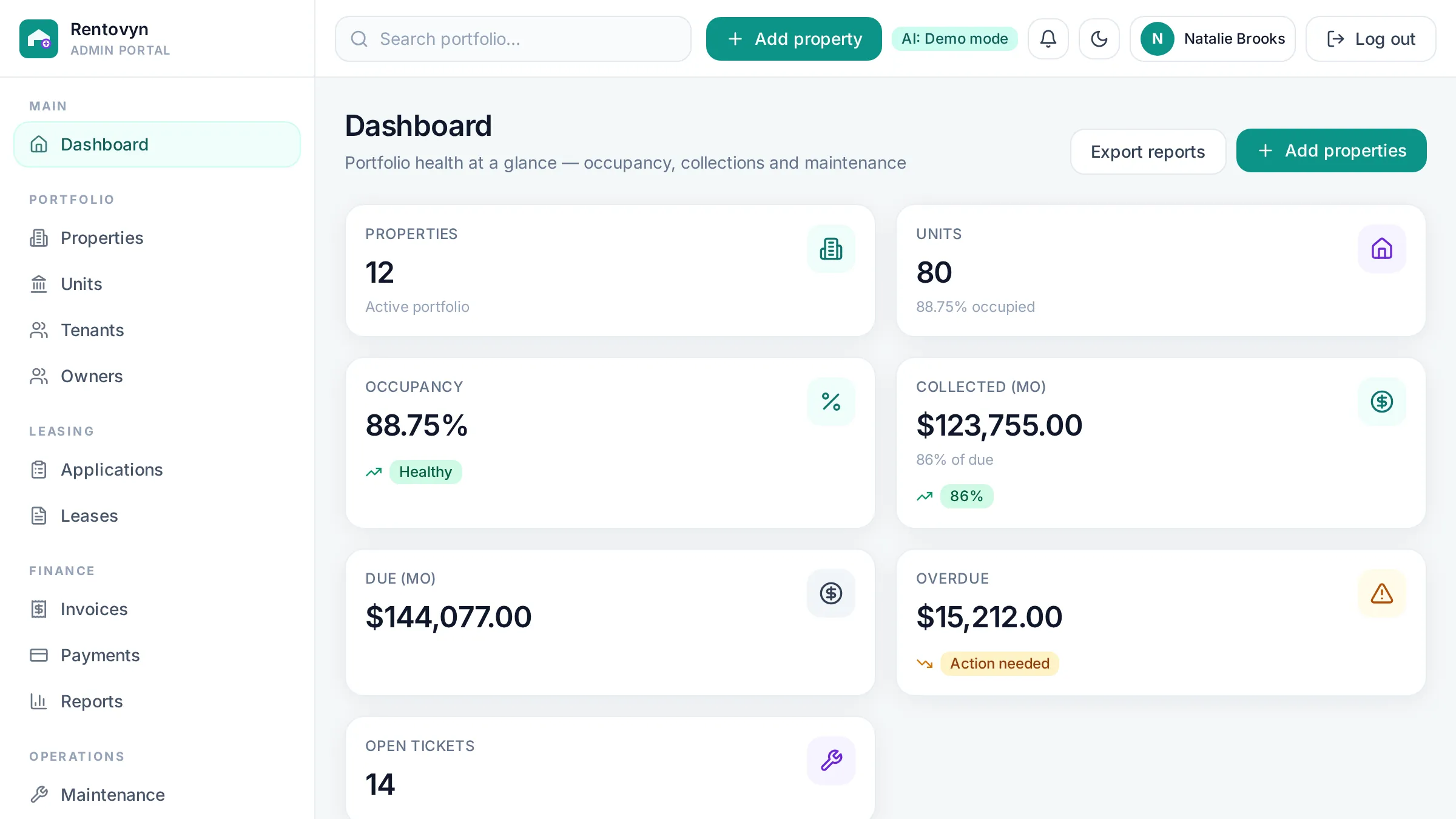Viewport: 1456px width, 819px height.
Task: Click the Units card home icon
Action: pyautogui.click(x=1381, y=249)
